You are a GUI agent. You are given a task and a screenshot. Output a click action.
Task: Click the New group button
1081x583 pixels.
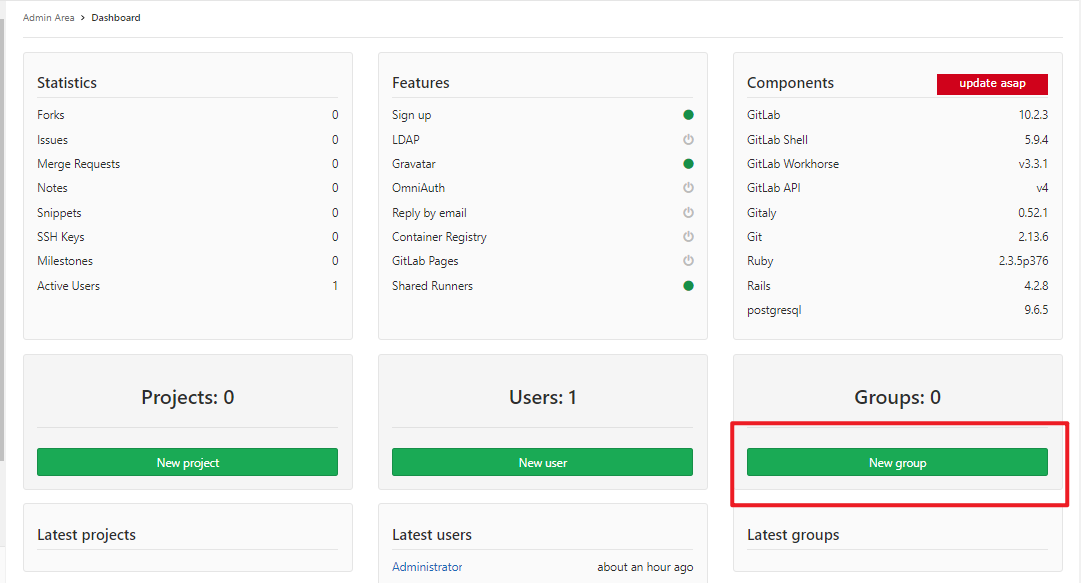point(897,462)
